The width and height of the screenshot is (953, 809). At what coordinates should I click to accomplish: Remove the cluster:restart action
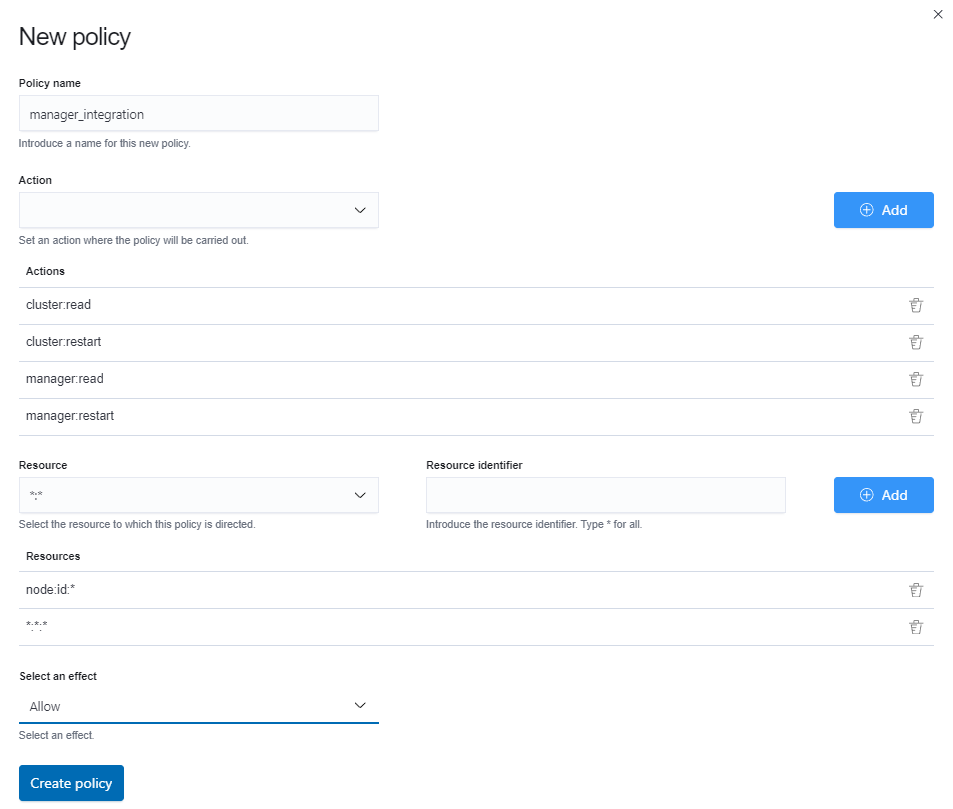(915, 342)
